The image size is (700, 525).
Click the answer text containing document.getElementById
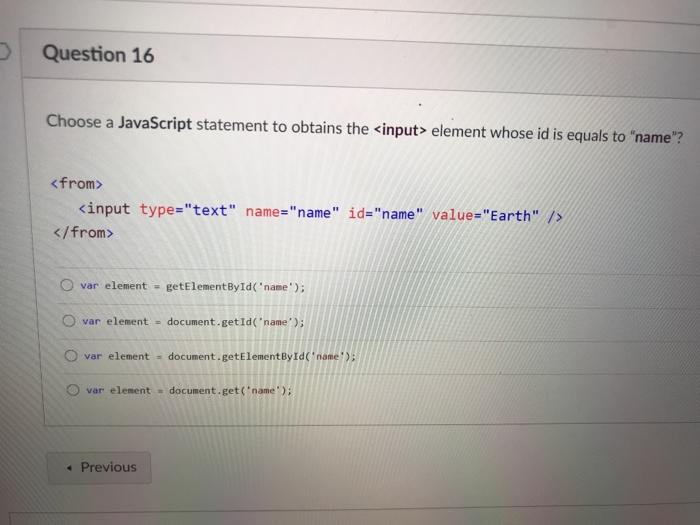[220, 356]
